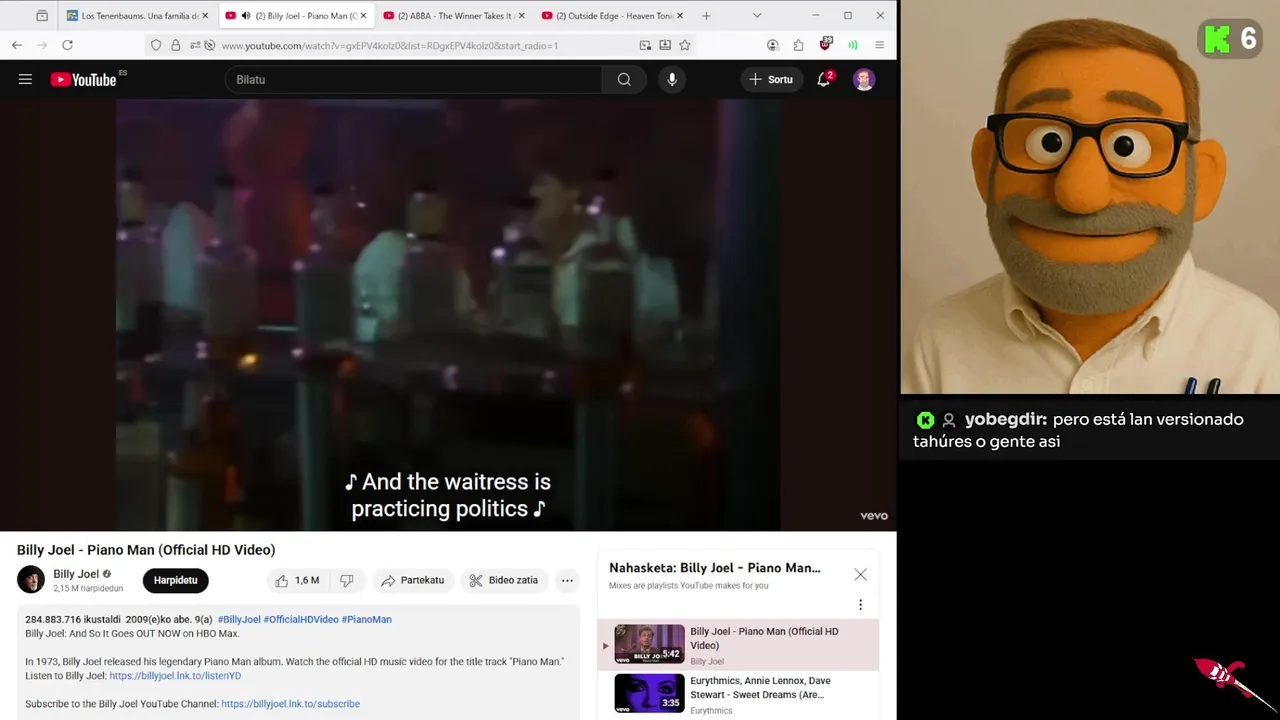1280x720 pixels.
Task: Click the #BillyJoel hashtag
Action: pyautogui.click(x=239, y=619)
